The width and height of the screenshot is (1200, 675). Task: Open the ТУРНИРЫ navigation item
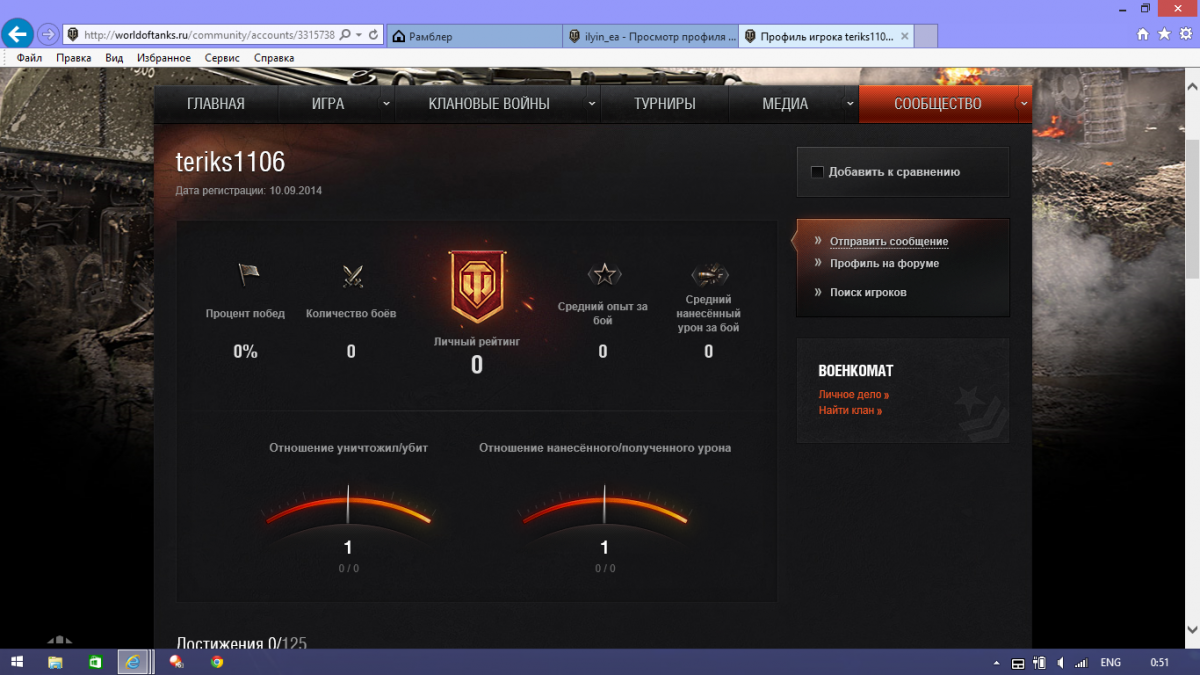click(665, 104)
